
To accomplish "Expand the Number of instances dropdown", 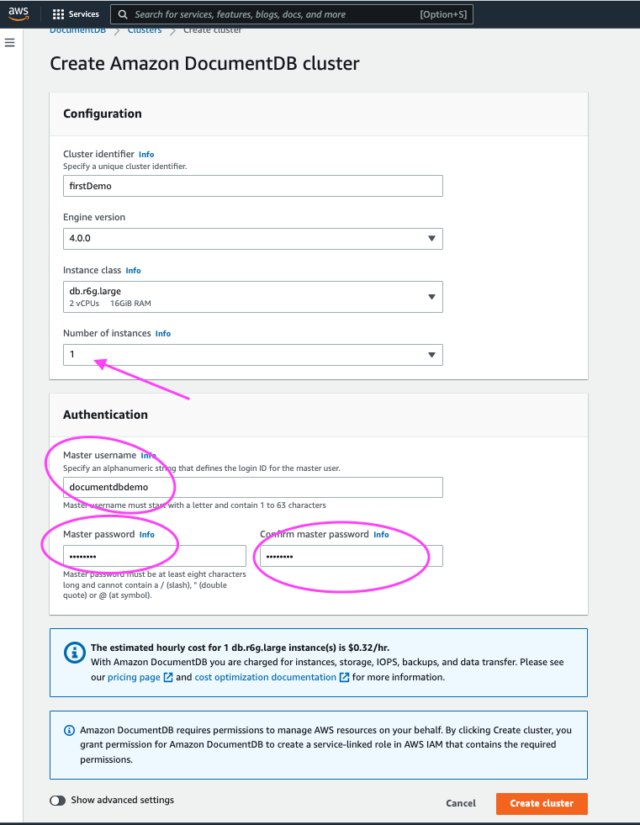I will pos(432,354).
